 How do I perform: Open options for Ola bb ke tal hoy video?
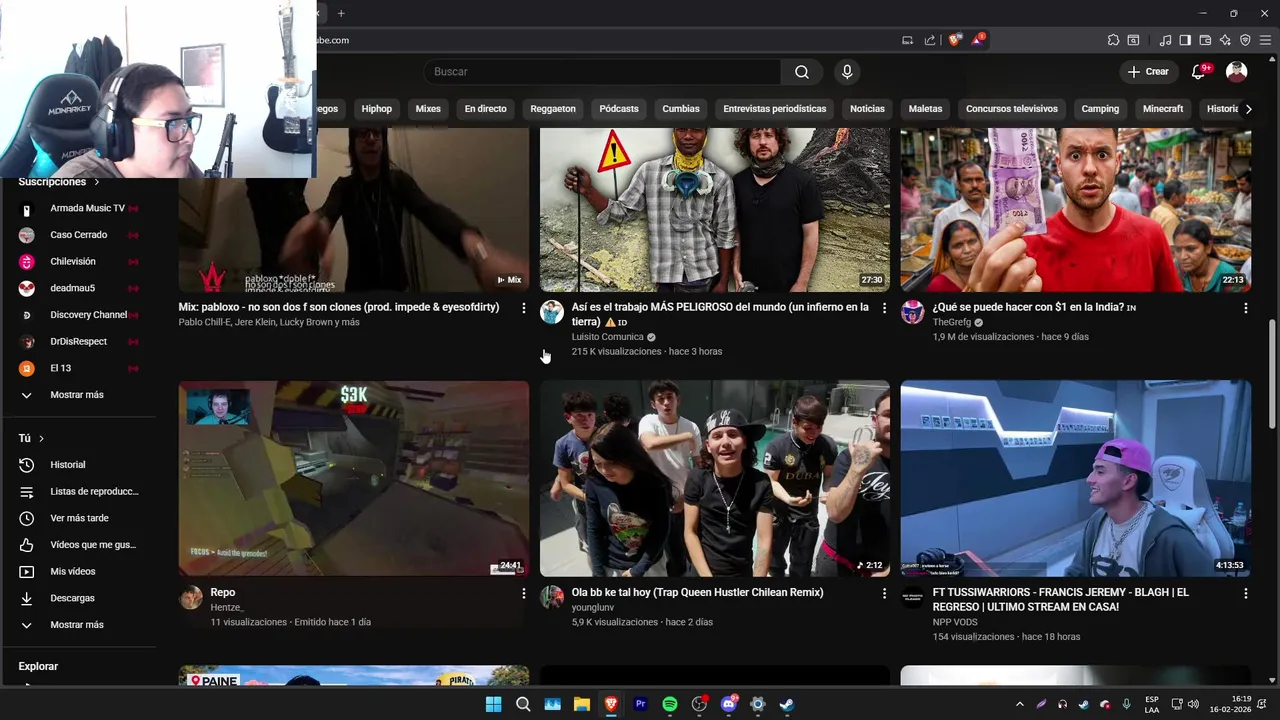(884, 593)
